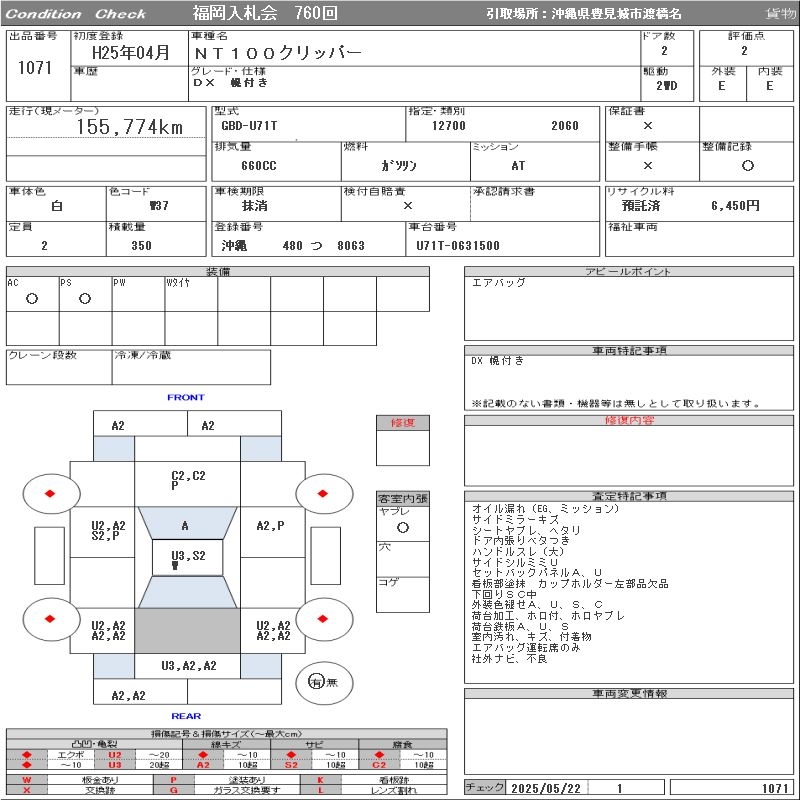Click the designation number 12700
This screenshot has width=800, height=800.
[448, 126]
